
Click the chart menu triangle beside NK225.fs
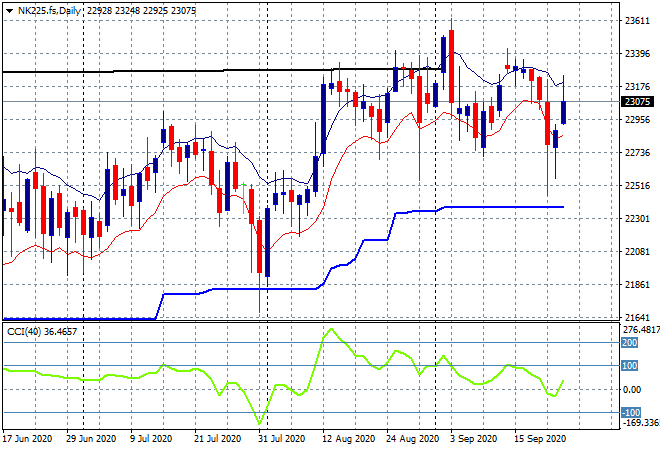[9, 11]
